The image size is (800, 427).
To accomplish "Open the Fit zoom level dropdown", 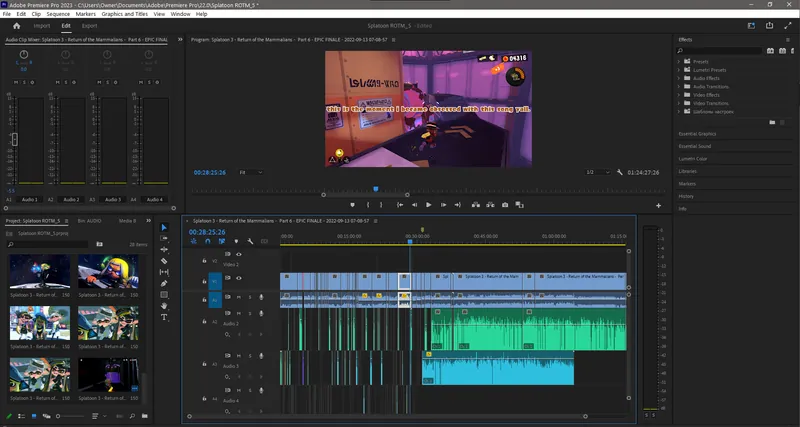I will coord(251,172).
